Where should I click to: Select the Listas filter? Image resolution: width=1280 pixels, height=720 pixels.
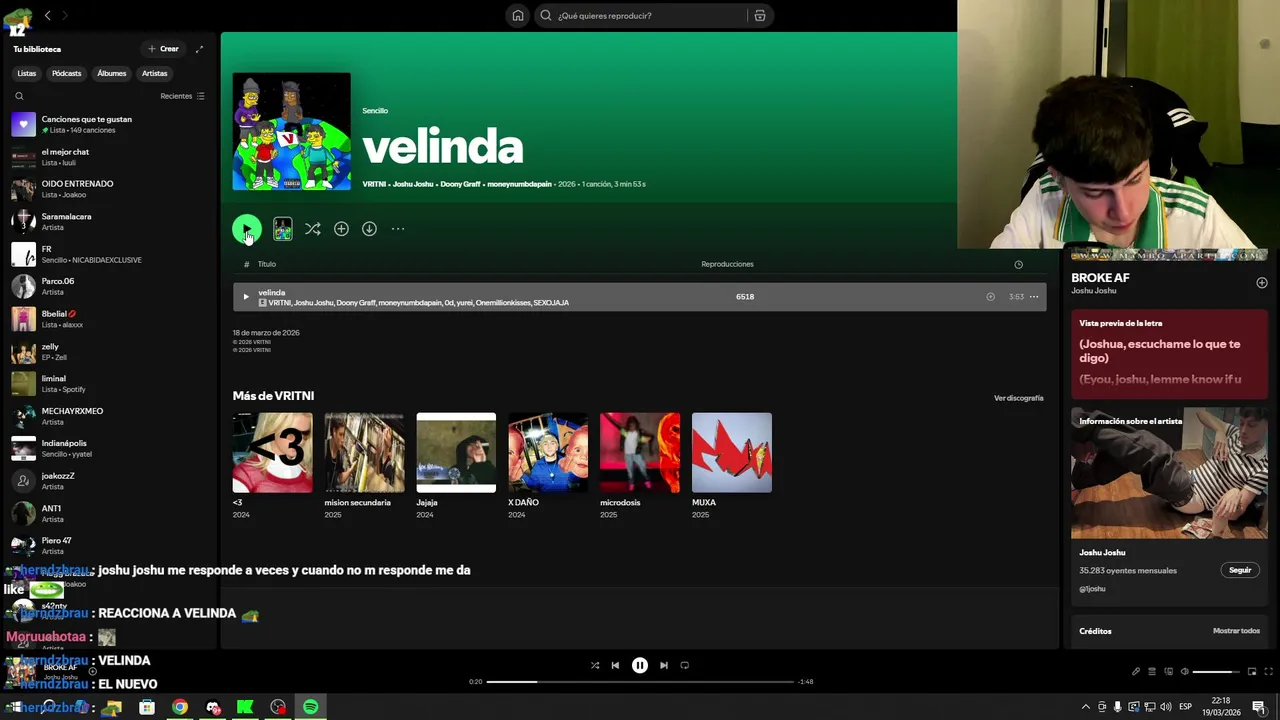pyautogui.click(x=27, y=73)
